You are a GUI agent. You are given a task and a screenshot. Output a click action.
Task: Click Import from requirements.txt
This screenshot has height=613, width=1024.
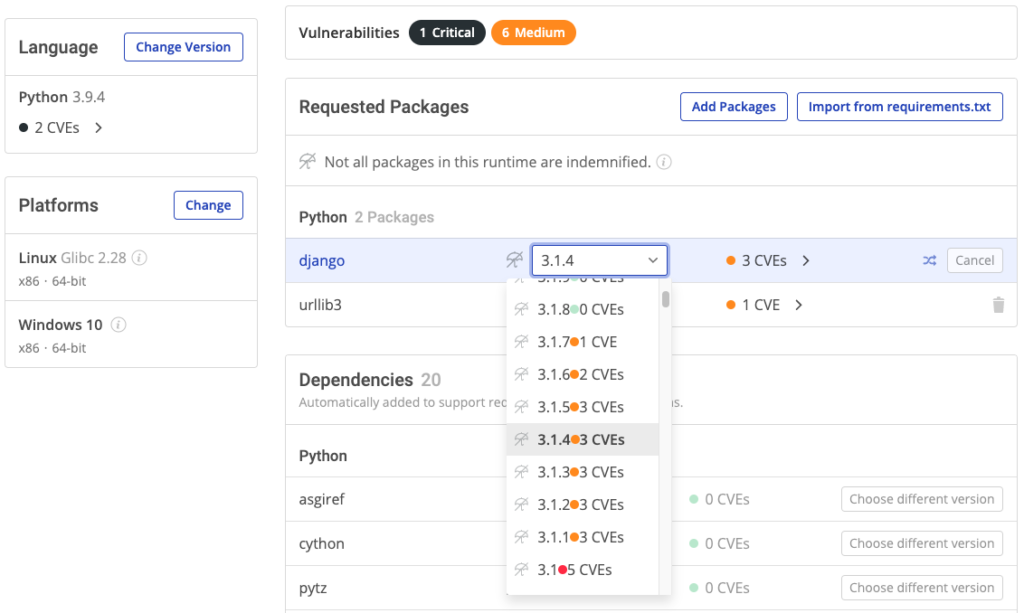[x=899, y=106]
